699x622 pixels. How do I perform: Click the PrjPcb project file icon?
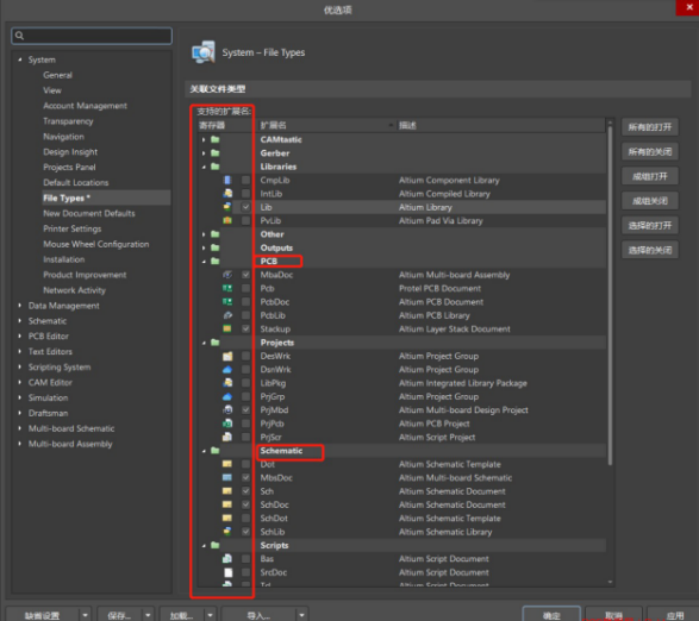pyautogui.click(x=227, y=423)
